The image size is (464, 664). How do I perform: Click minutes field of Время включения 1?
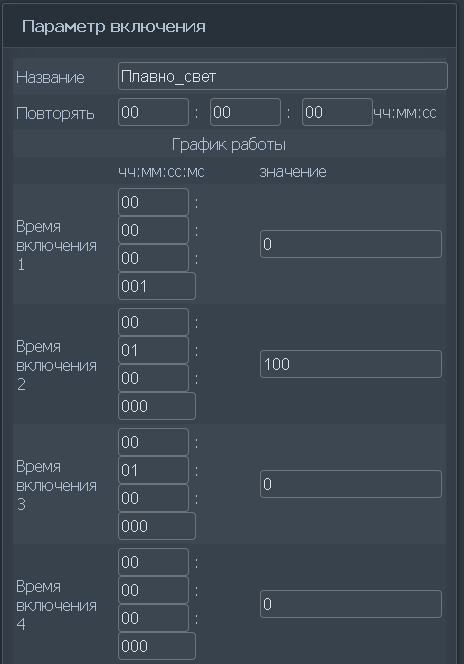(x=153, y=230)
